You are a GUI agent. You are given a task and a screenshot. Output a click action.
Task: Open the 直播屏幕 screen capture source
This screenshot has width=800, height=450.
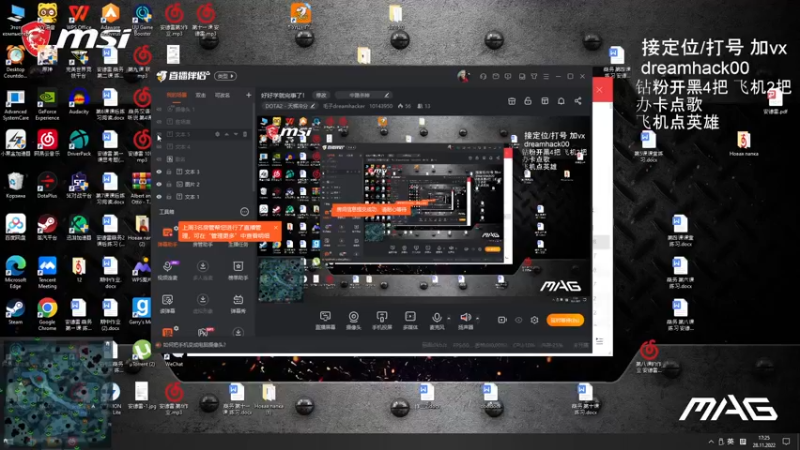click(x=325, y=320)
